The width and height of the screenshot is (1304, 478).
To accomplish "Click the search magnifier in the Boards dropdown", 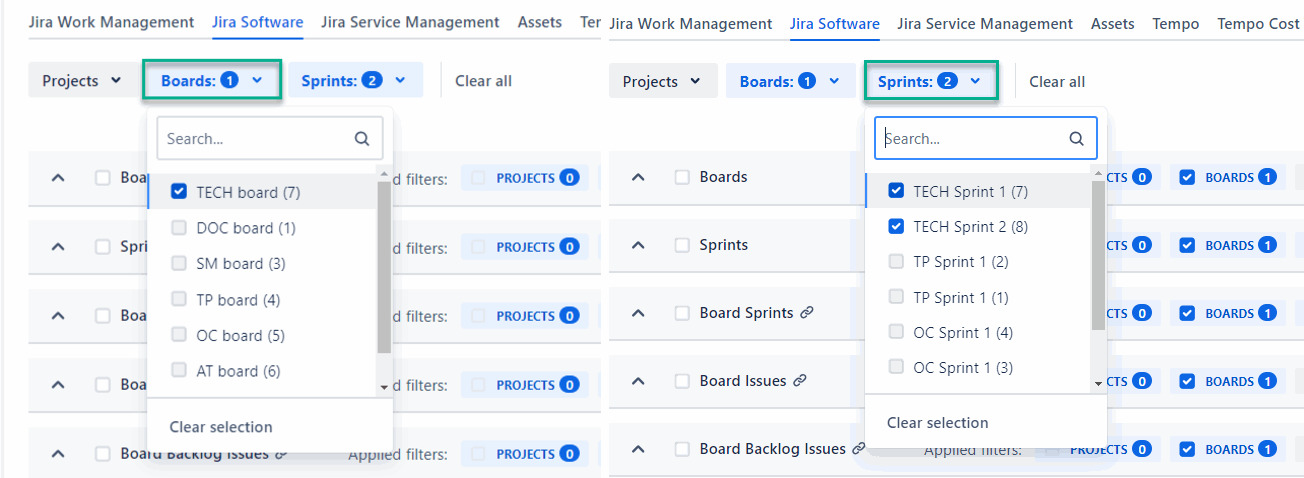I will [362, 139].
